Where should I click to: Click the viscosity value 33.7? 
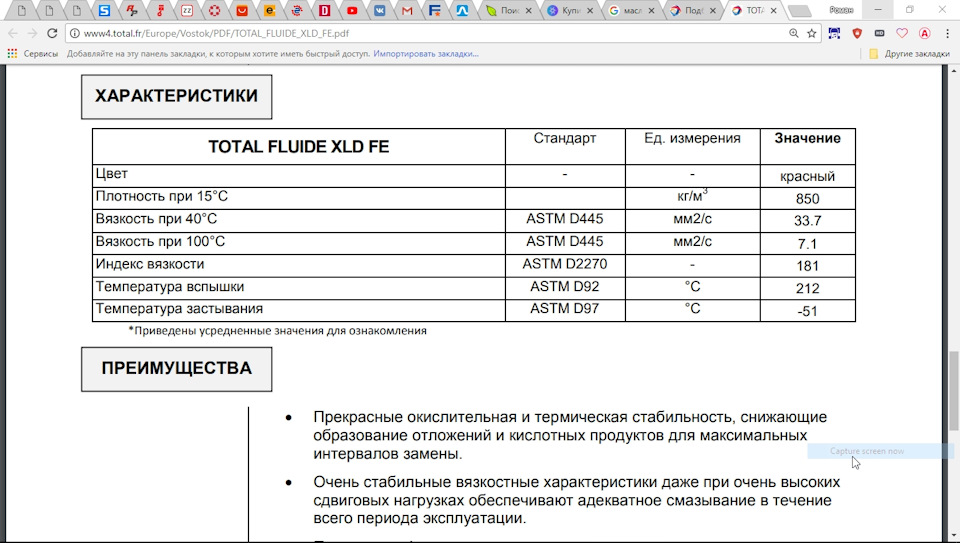pyautogui.click(x=808, y=221)
